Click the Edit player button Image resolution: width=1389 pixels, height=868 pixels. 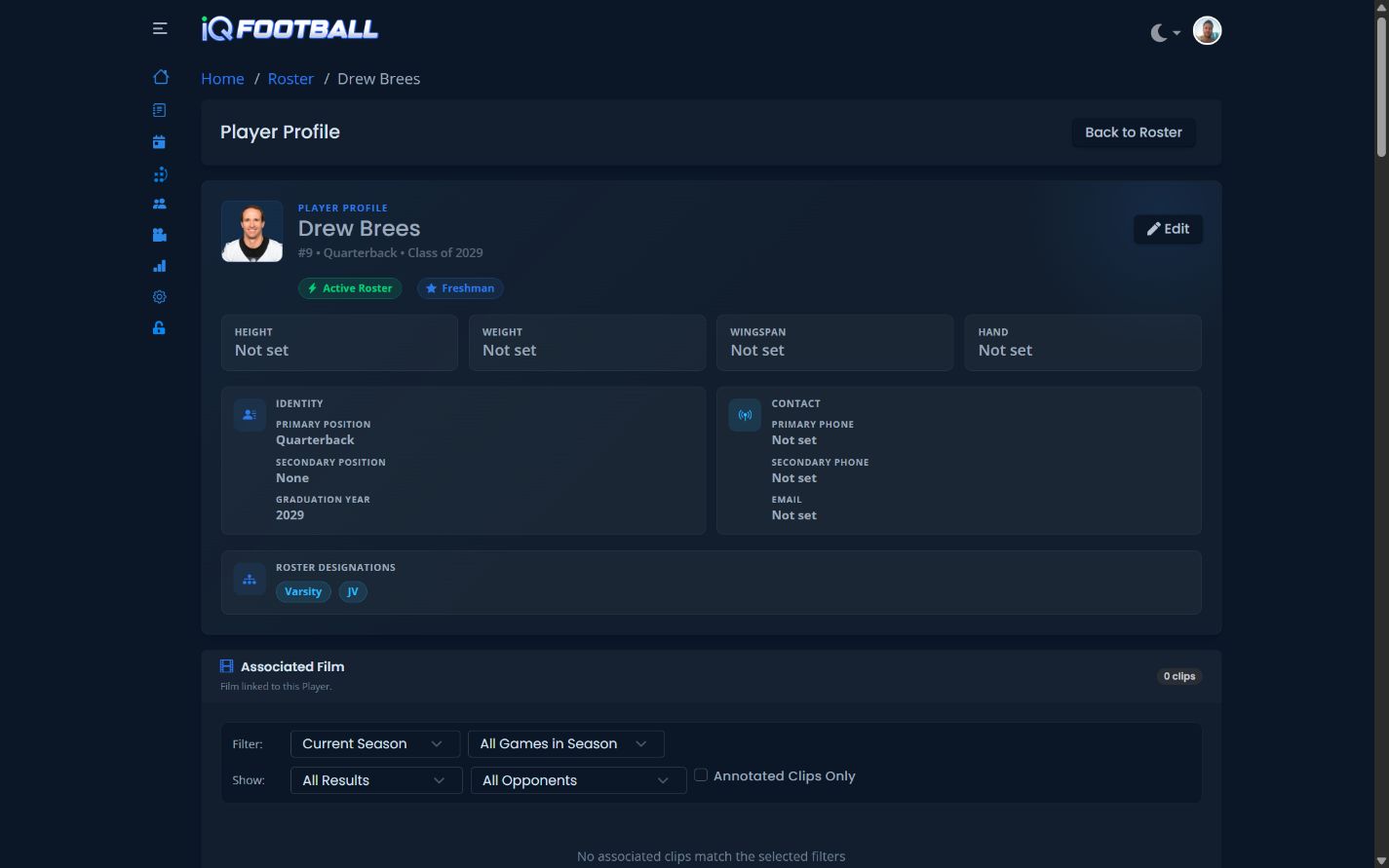[1168, 229]
